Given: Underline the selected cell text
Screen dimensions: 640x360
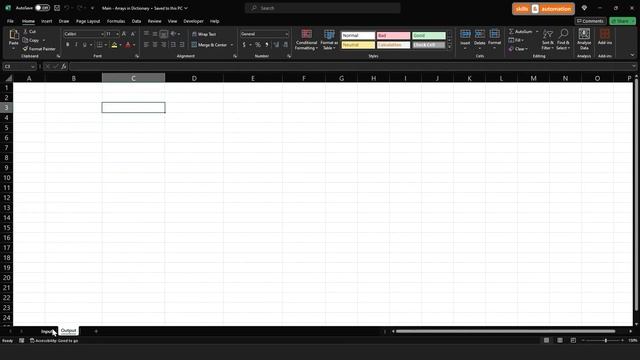Looking at the screenshot, I should [x=84, y=45].
